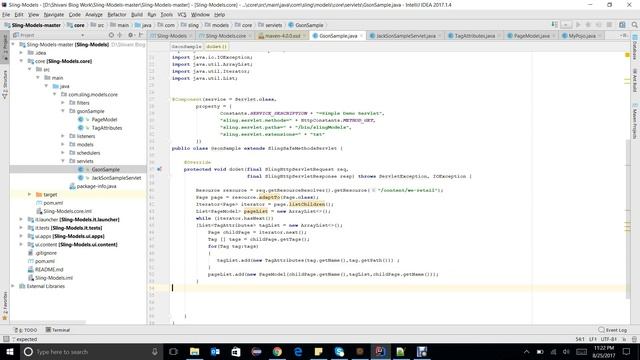Viewport: 640px width, 360px height.
Task: Select package-info.java in project tree
Action: [96, 186]
